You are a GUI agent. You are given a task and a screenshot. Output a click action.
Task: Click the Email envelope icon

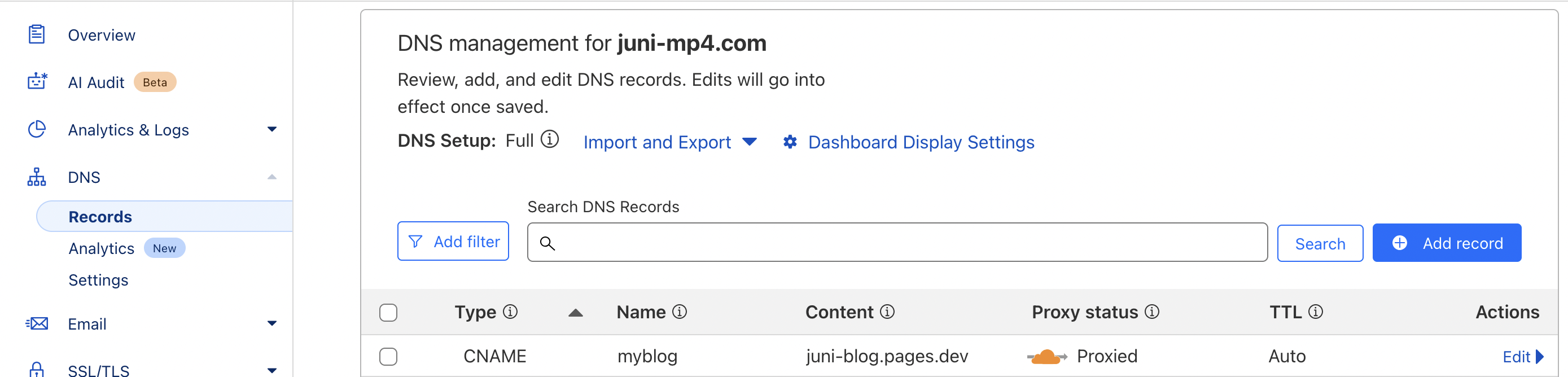coord(37,323)
